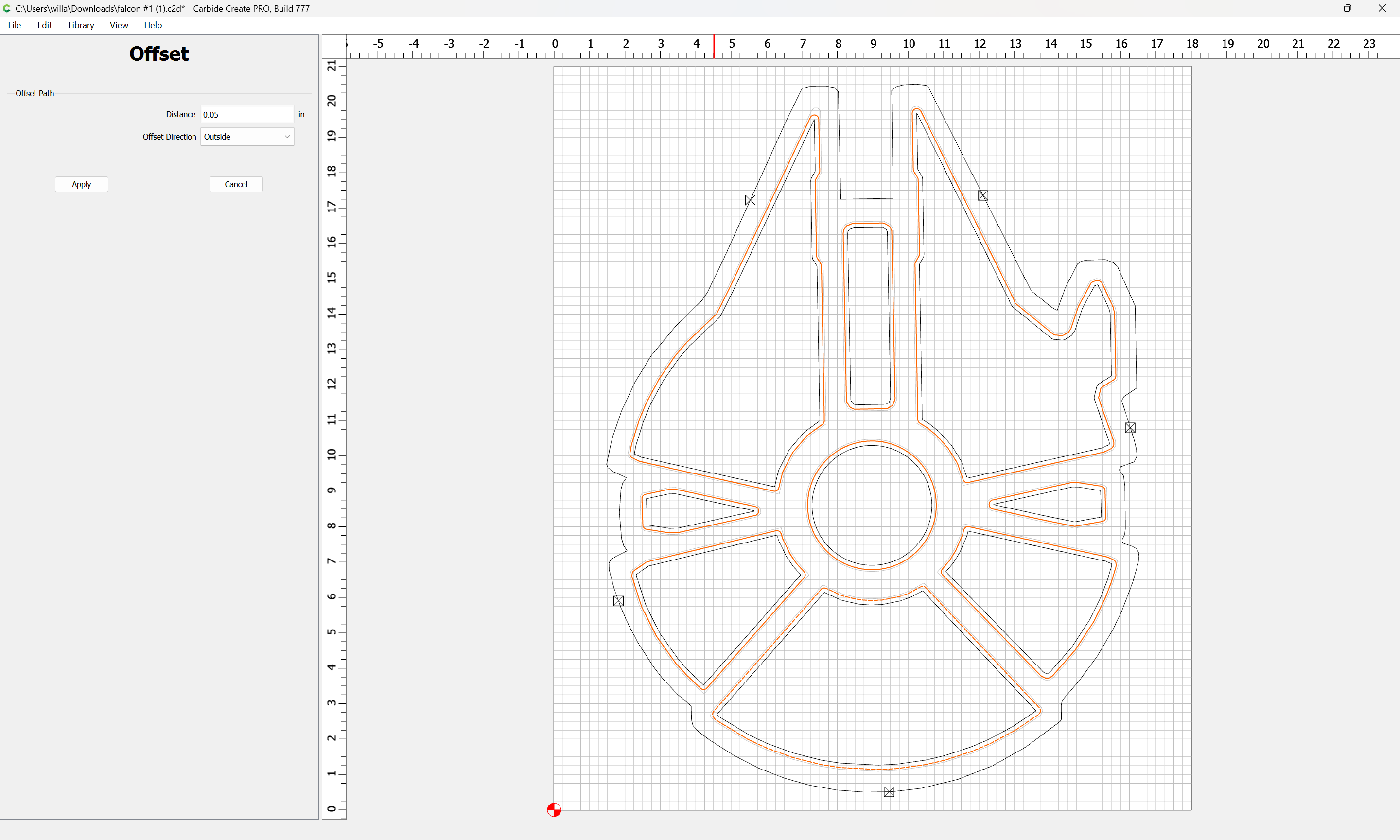Click the tab marker on far right edge
This screenshot has width=1400, height=840.
(1130, 428)
